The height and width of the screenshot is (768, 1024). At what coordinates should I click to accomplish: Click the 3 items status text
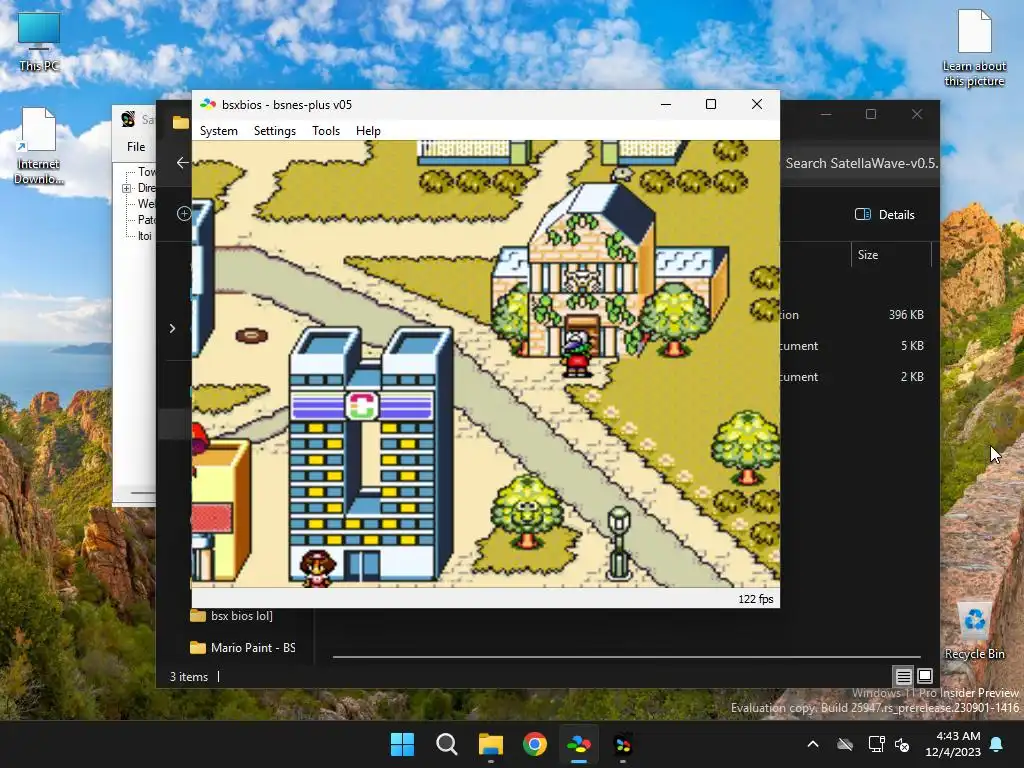189,677
